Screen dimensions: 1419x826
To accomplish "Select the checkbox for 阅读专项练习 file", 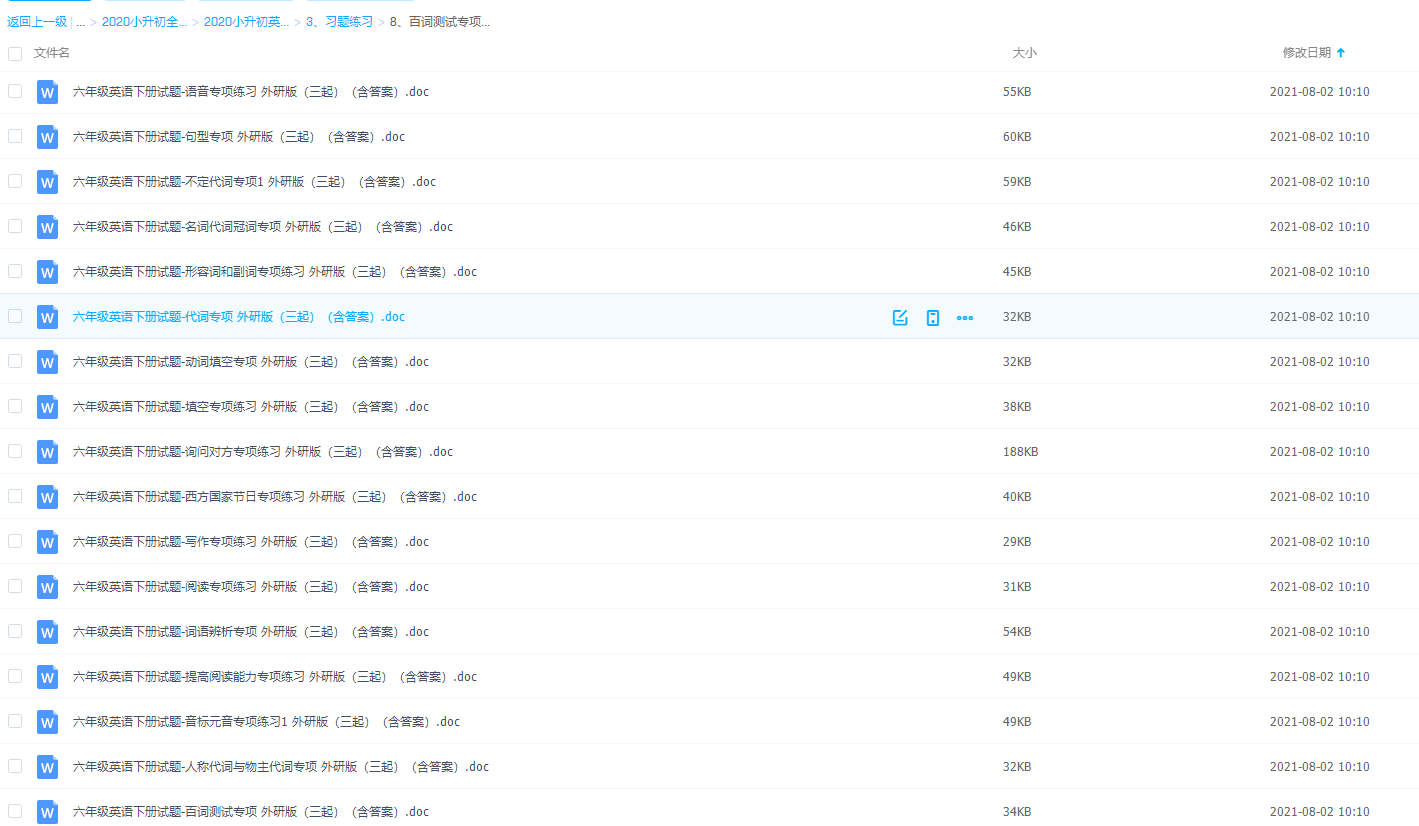I will tap(15, 586).
